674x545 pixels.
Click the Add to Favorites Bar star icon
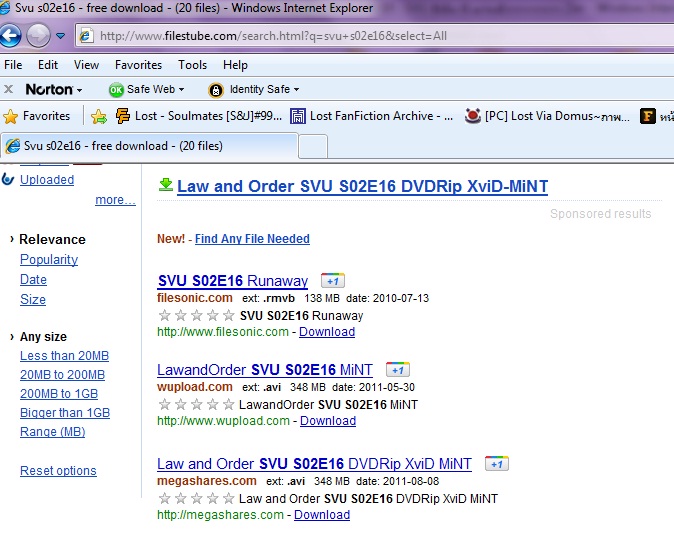99,116
